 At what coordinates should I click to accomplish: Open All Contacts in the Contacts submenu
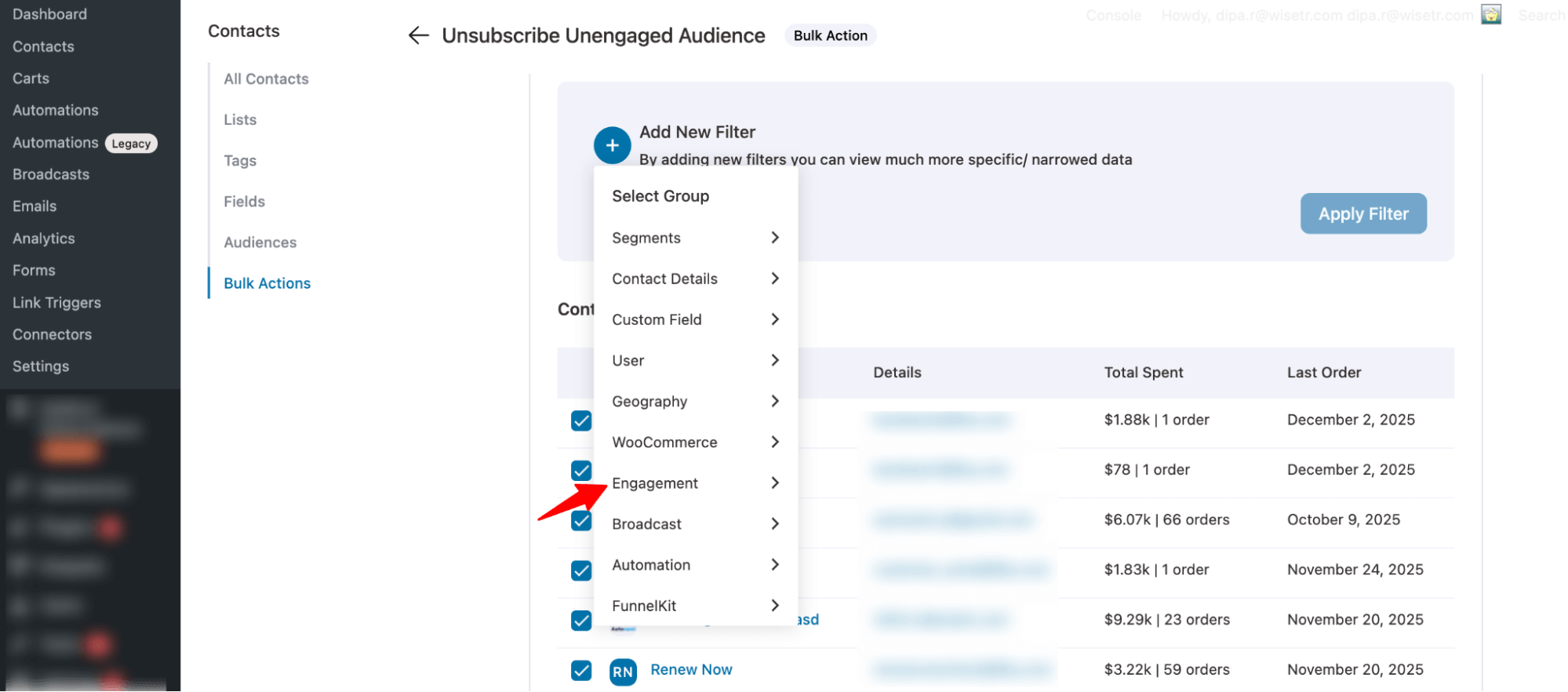coord(266,78)
